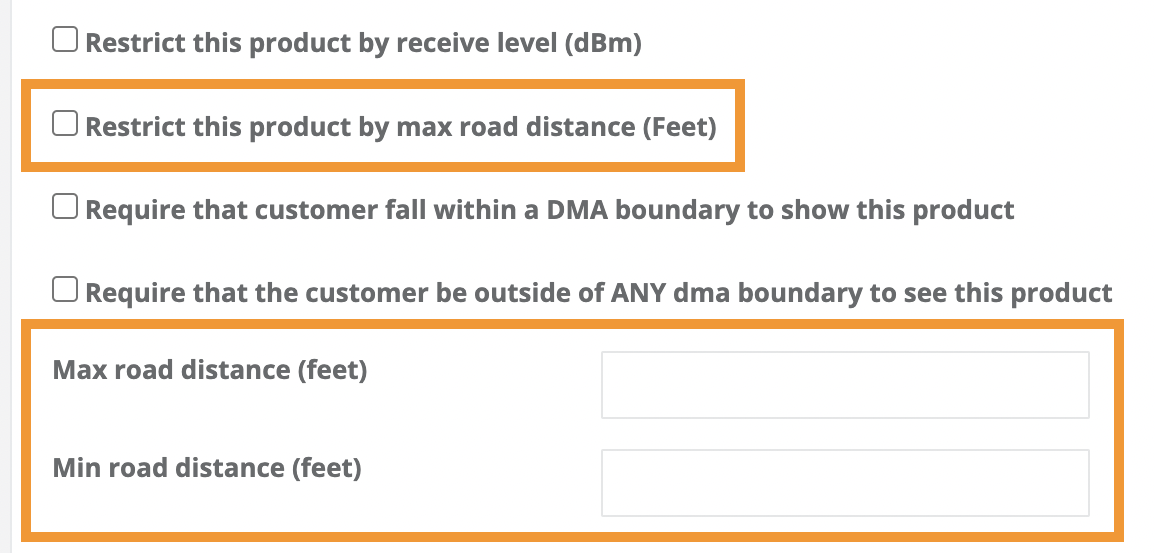Click the 'Restrict this product by max road distance' label
Image resolution: width=1155 pixels, height=553 pixels.
coord(400,128)
